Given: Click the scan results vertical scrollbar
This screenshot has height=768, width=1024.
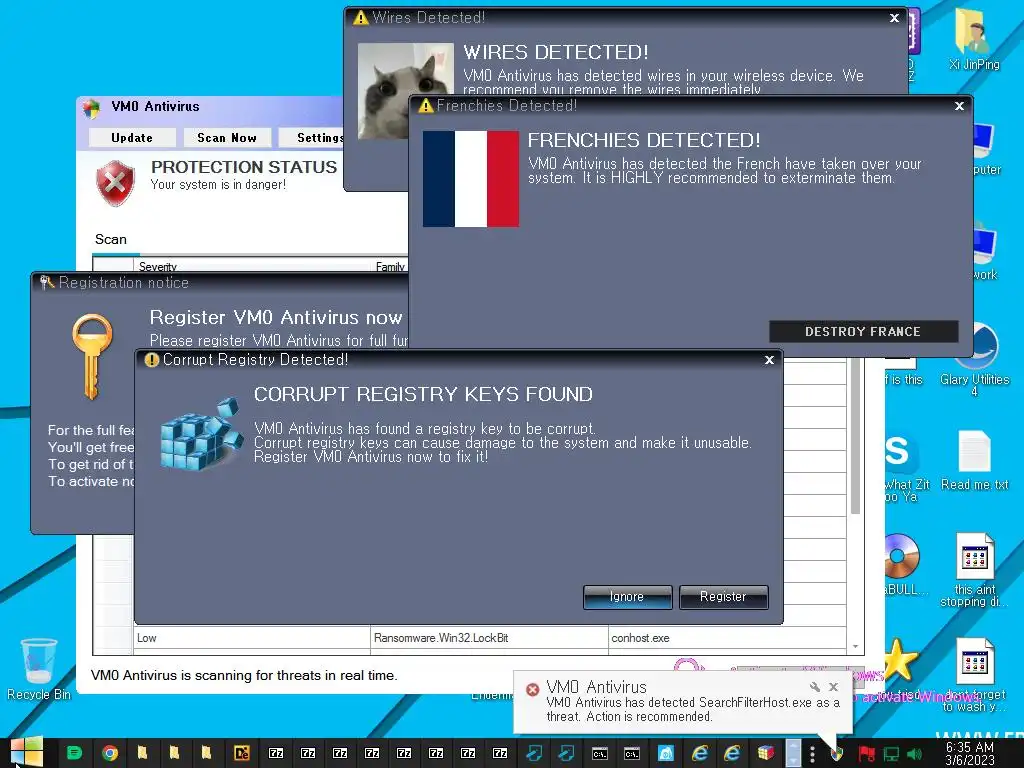Looking at the screenshot, I should (x=856, y=436).
